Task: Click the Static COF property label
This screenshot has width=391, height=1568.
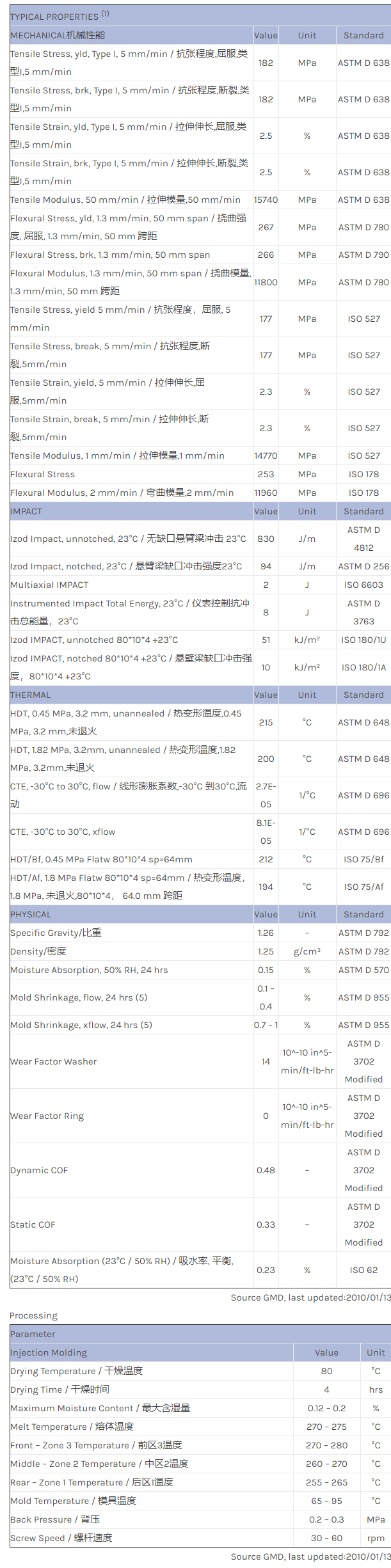Action: 33,1224
